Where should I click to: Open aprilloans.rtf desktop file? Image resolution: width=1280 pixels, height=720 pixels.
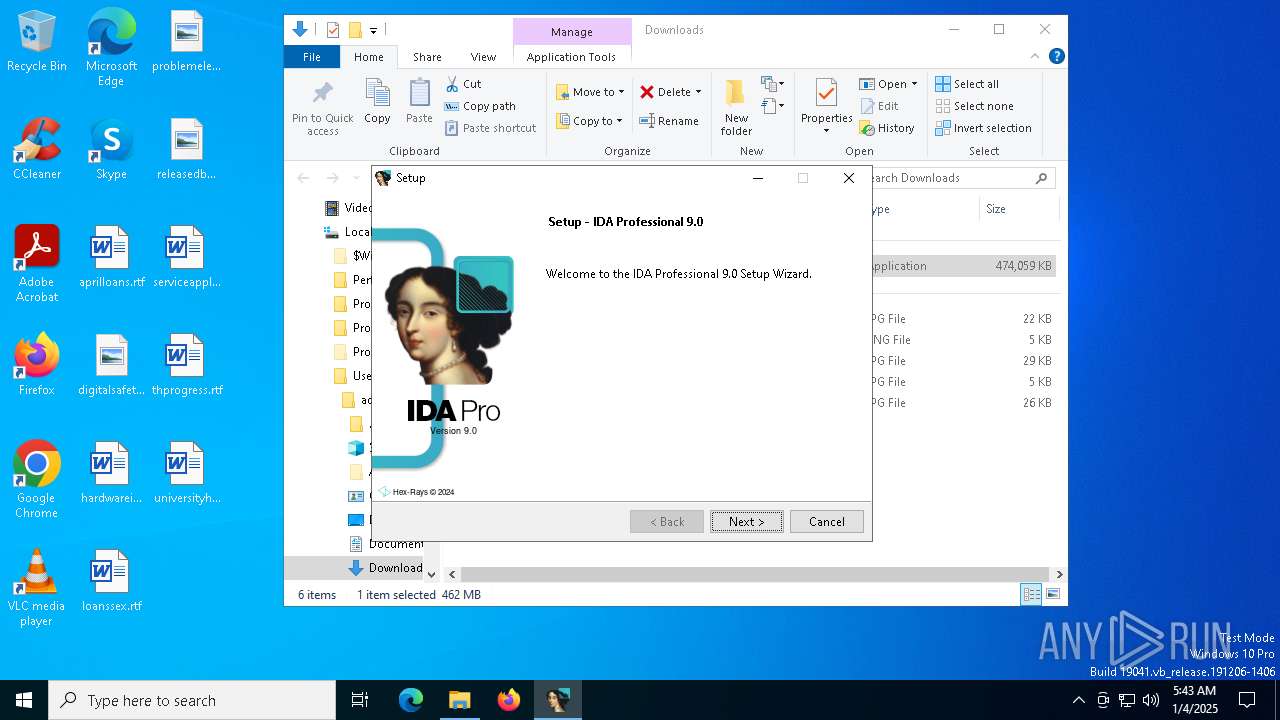111,257
